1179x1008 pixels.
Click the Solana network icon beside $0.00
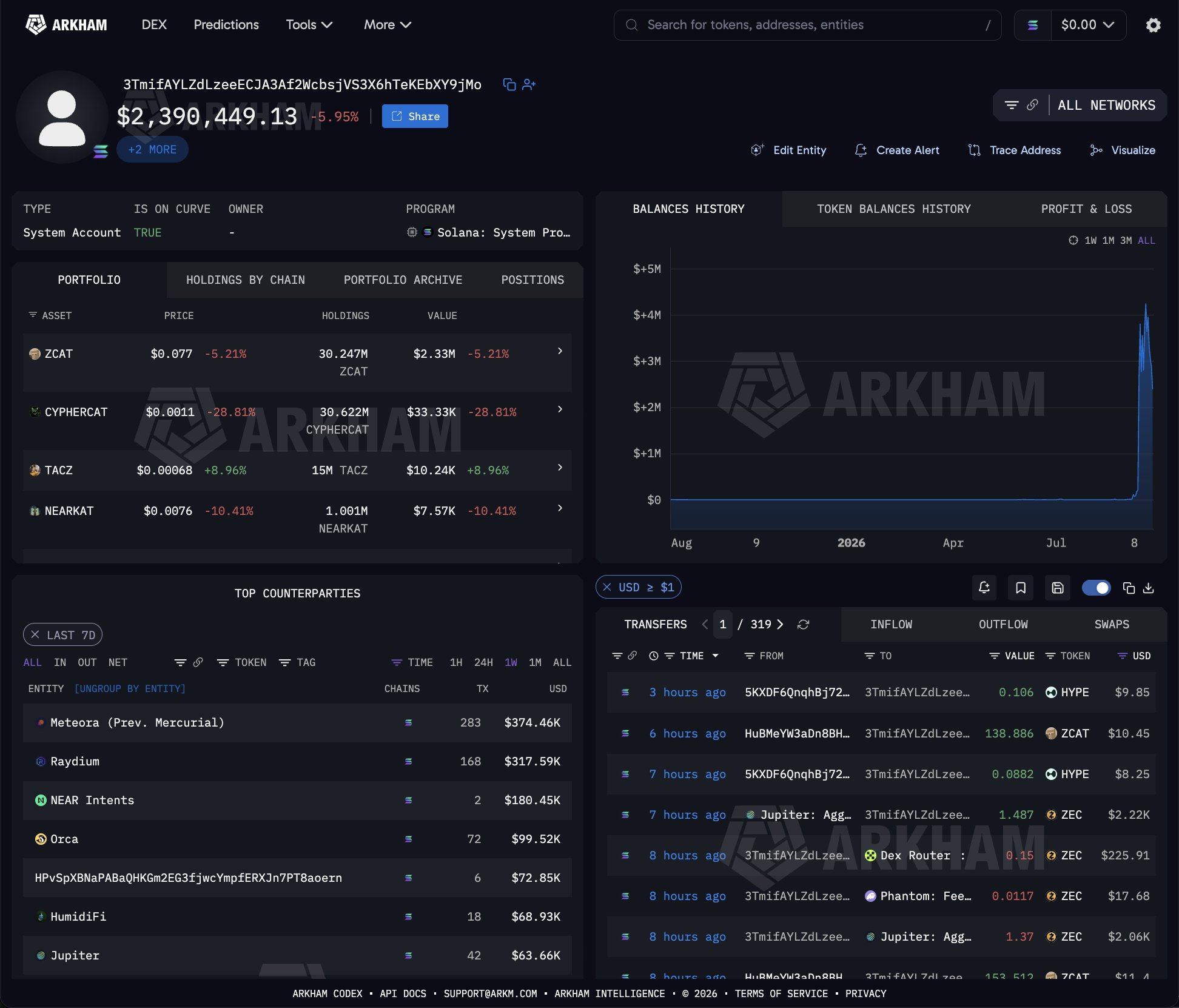1033,25
